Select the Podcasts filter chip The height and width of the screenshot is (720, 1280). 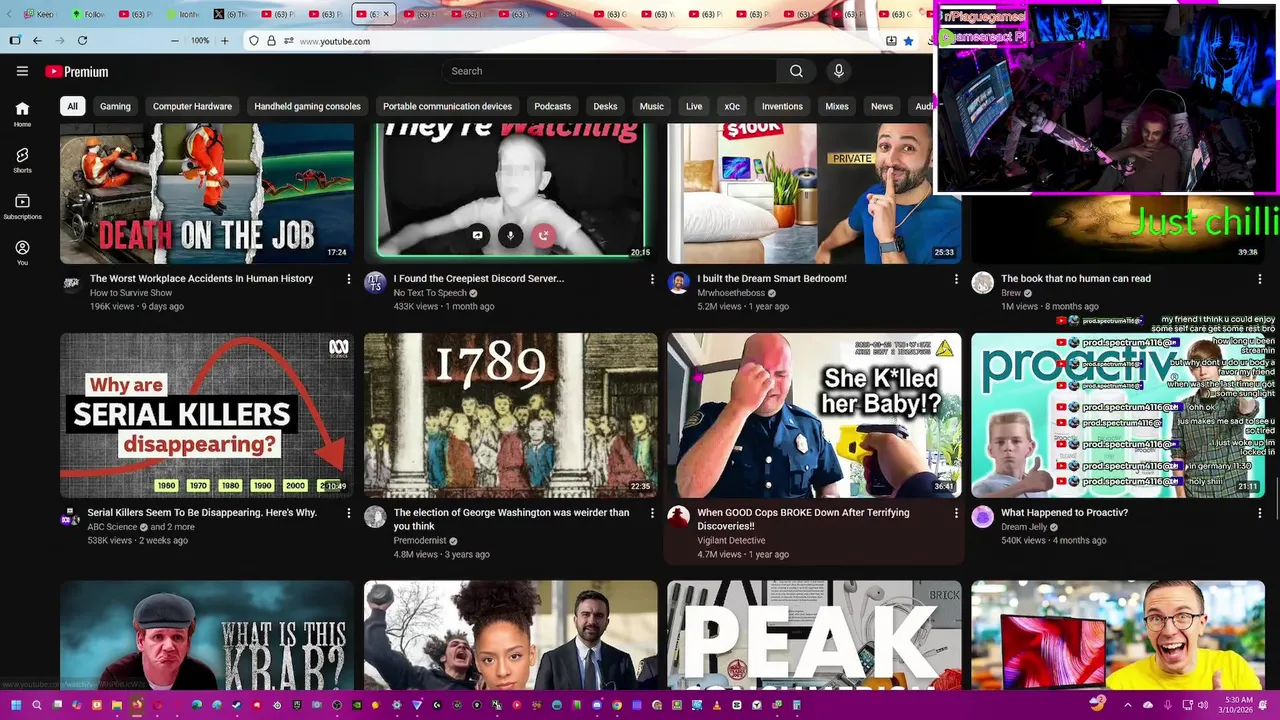tap(552, 106)
